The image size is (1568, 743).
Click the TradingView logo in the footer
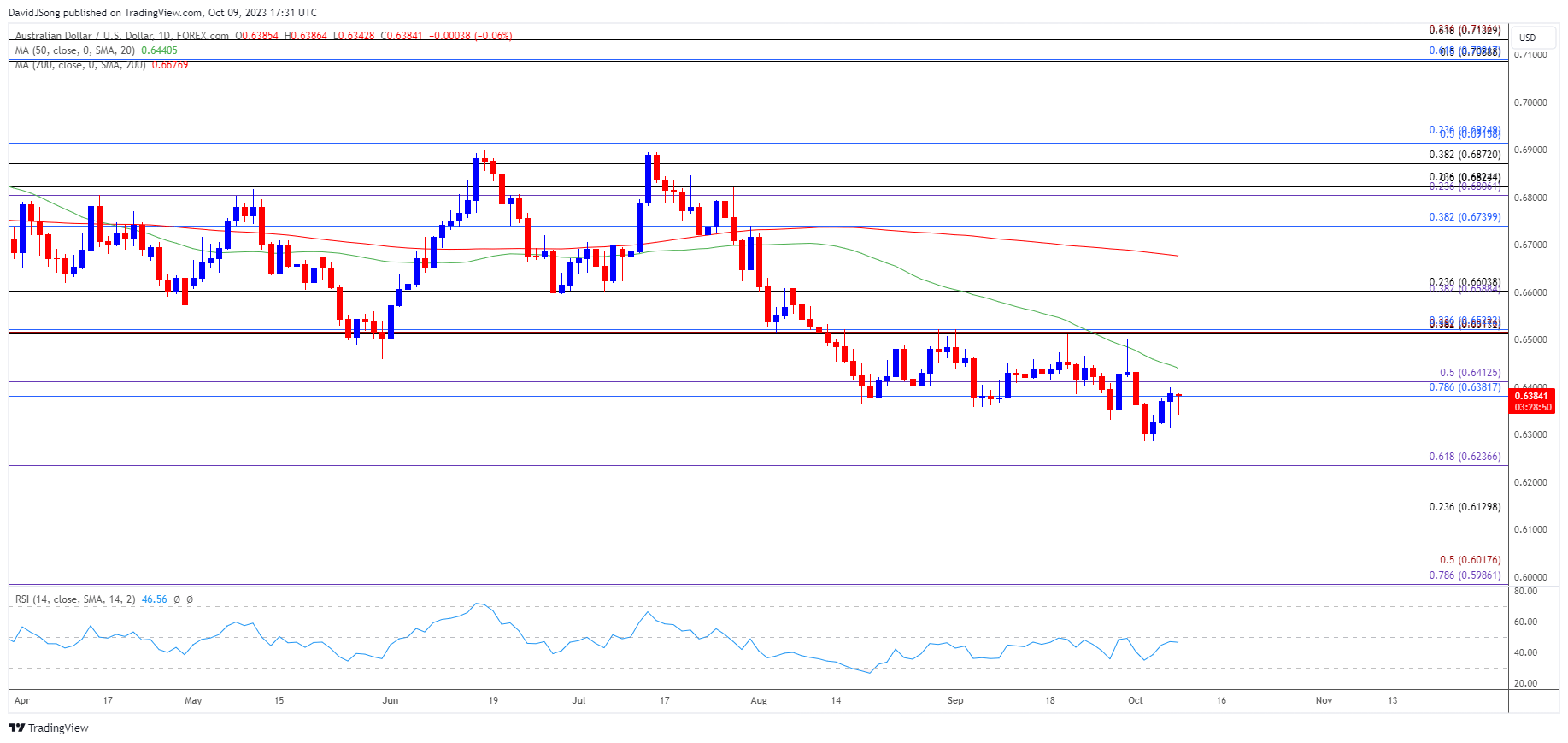[49, 728]
